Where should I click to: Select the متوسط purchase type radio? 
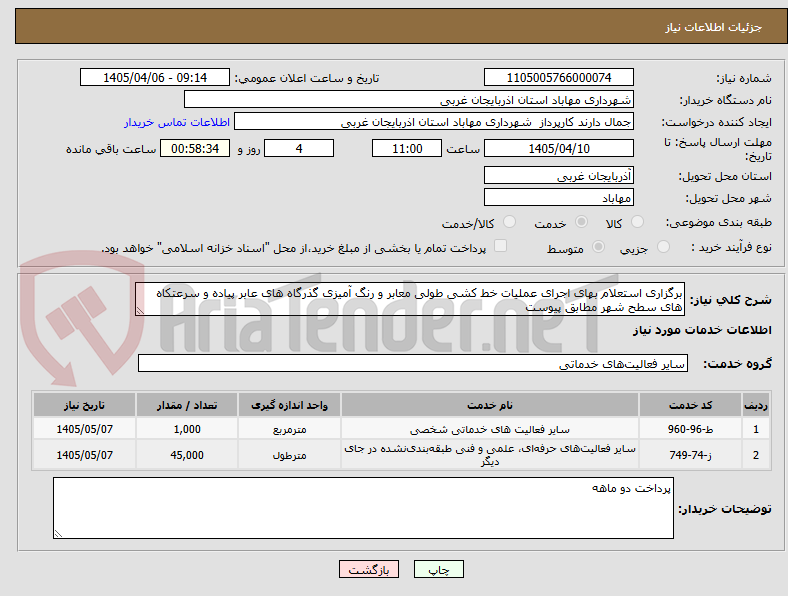[598, 247]
